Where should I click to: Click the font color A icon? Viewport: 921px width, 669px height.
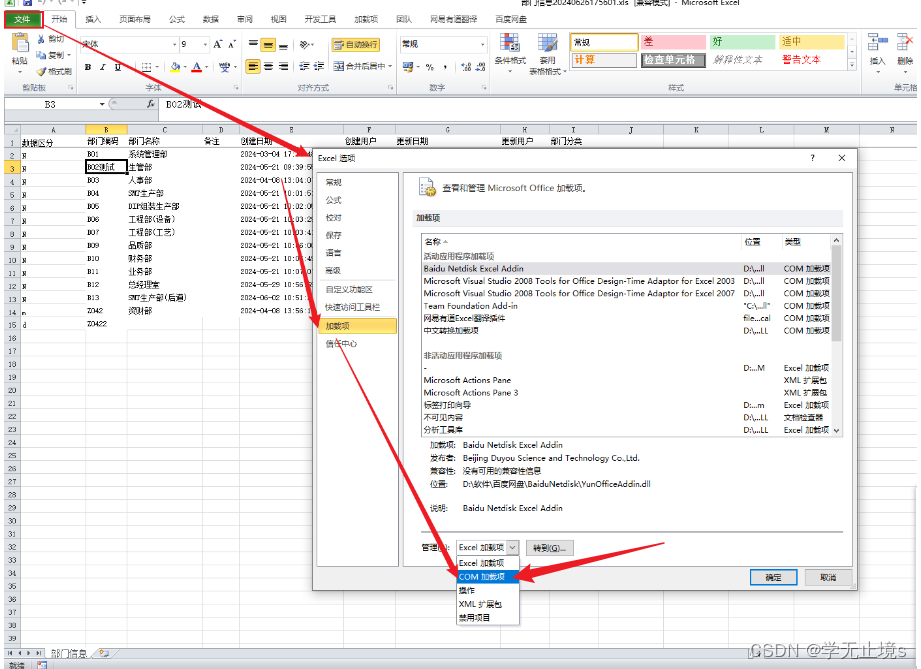(x=197, y=67)
